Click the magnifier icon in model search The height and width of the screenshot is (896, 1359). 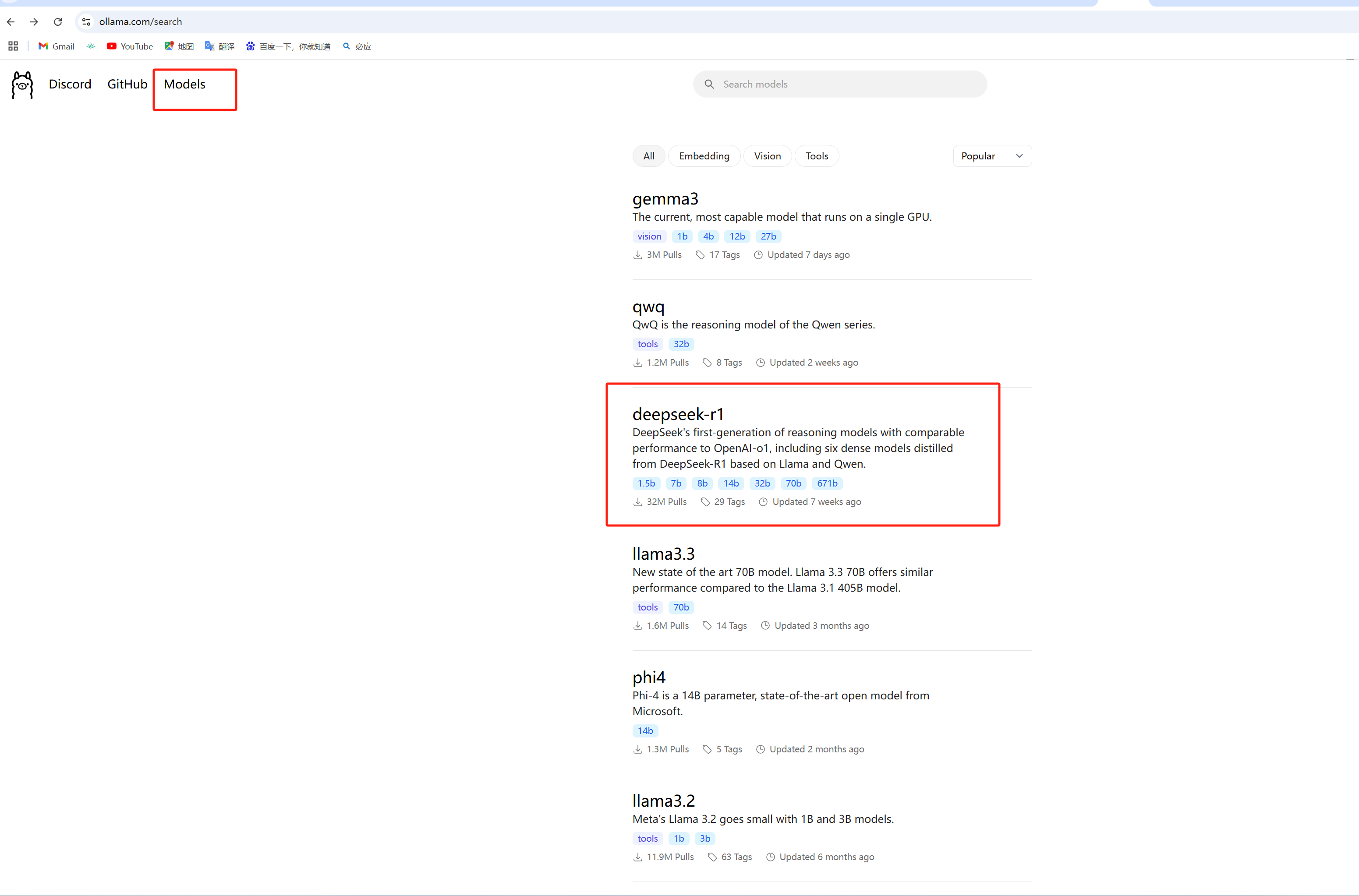tap(709, 84)
